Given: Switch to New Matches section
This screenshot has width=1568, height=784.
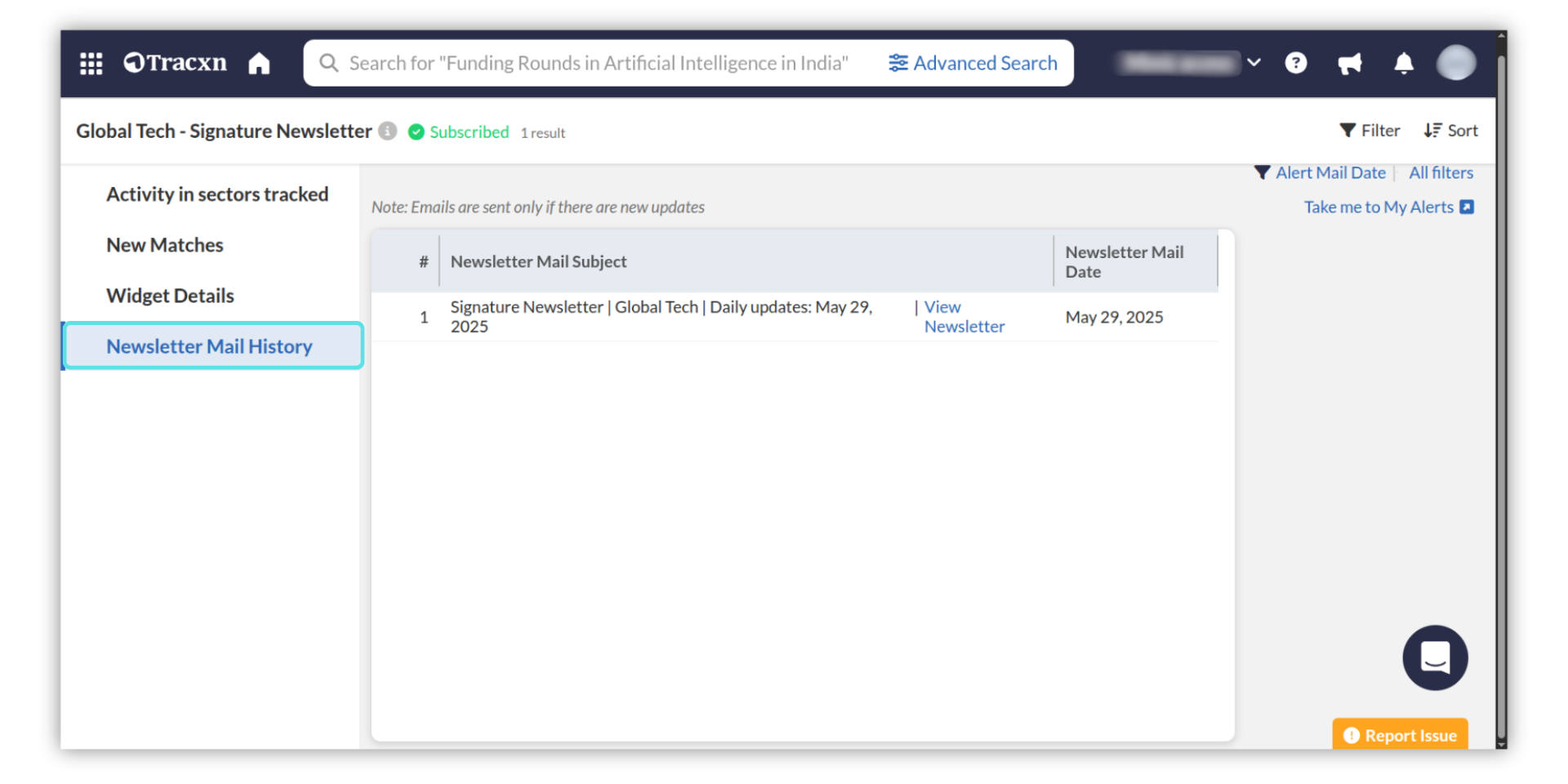Looking at the screenshot, I should click(165, 245).
